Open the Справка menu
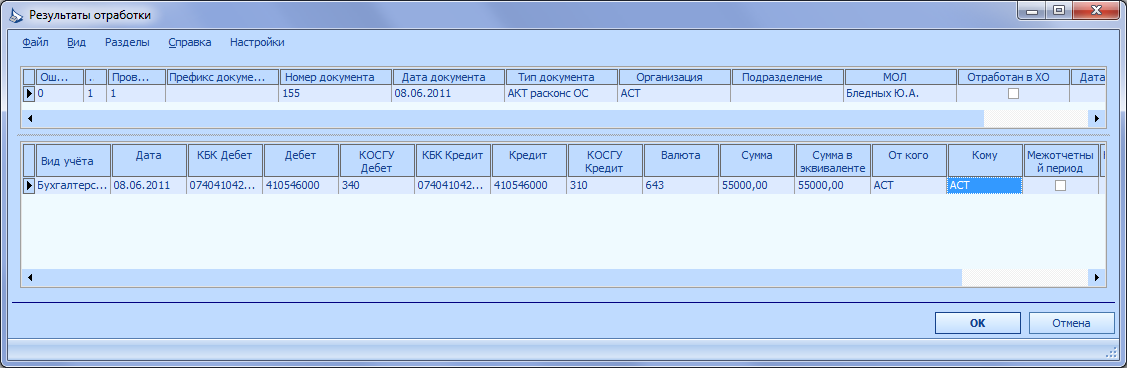1127x368 pixels. (x=190, y=42)
